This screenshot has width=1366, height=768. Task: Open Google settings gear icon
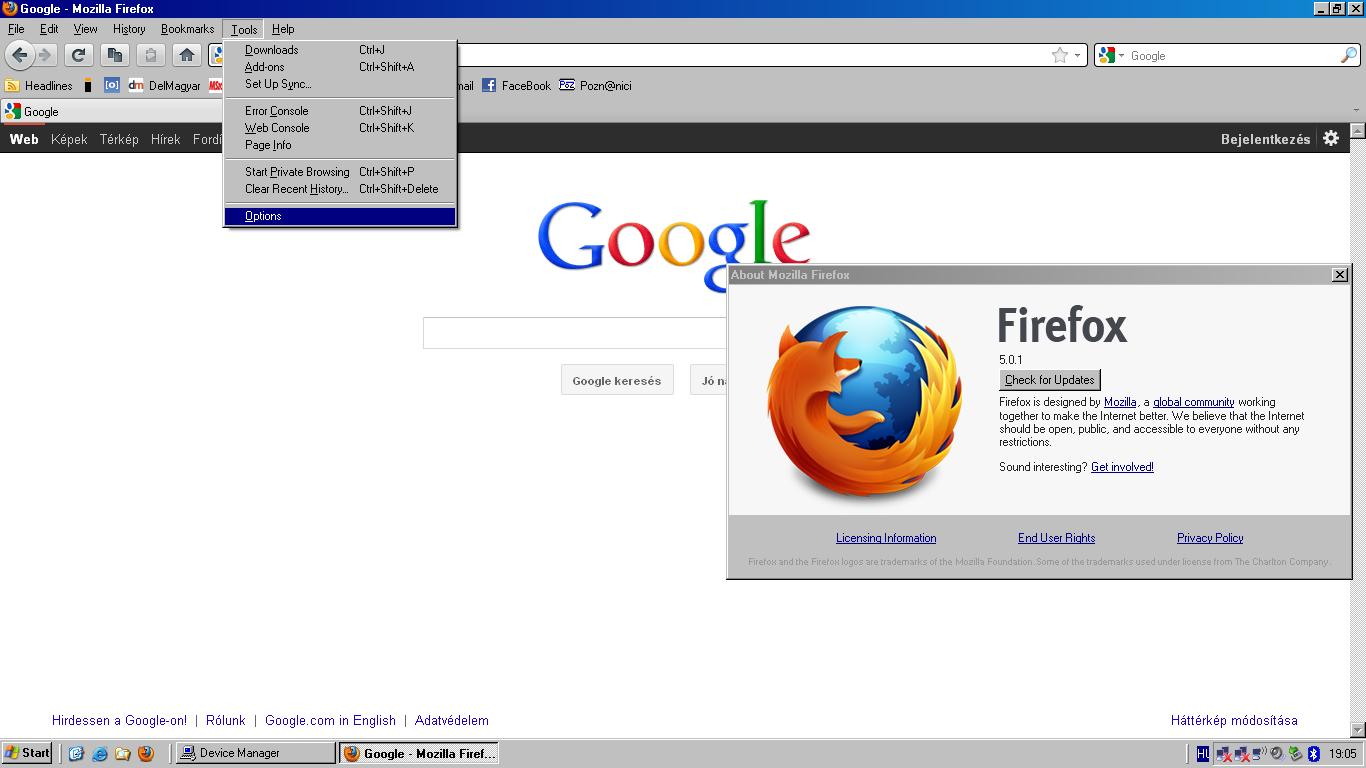point(1331,139)
